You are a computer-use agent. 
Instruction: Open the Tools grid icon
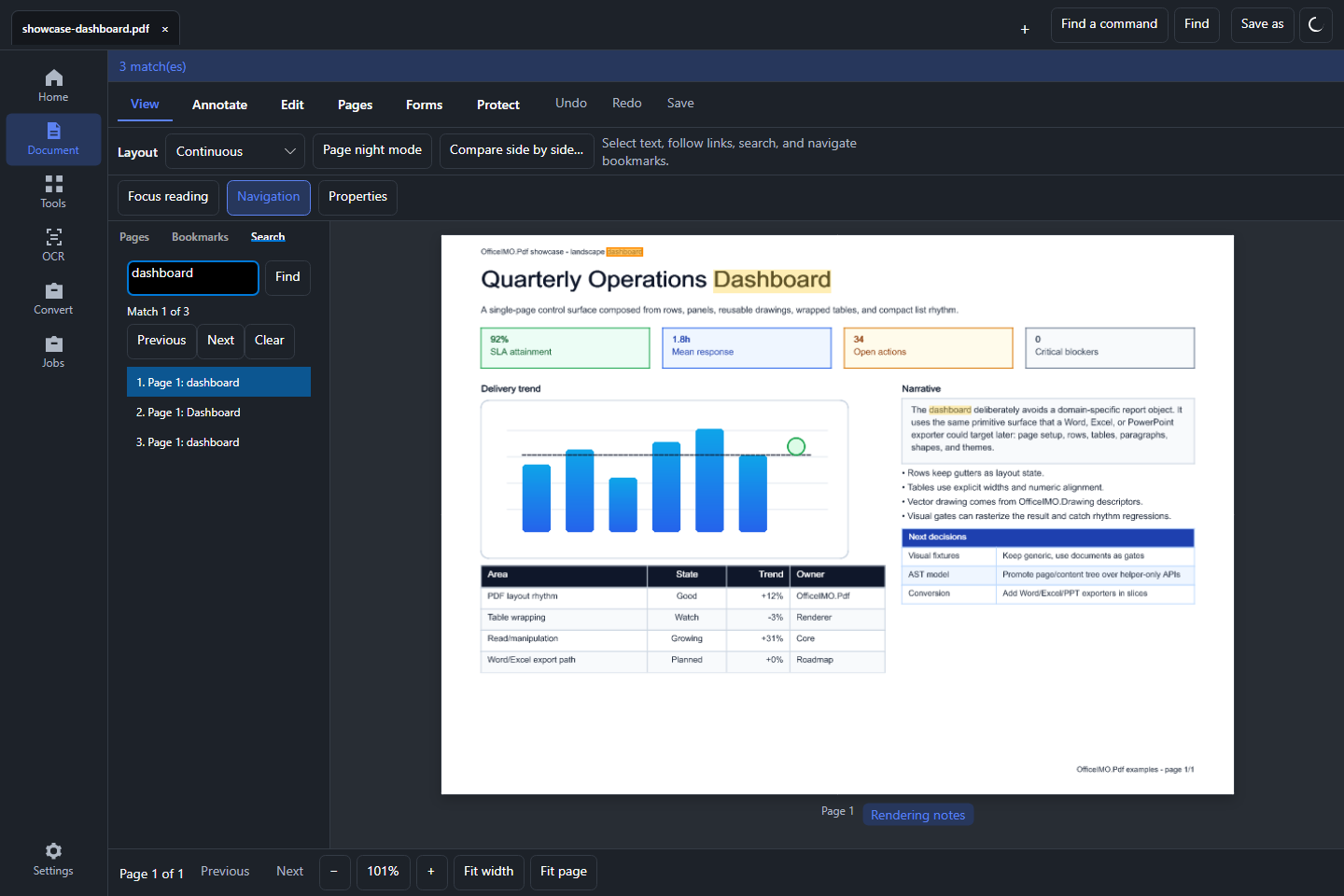pos(53,184)
